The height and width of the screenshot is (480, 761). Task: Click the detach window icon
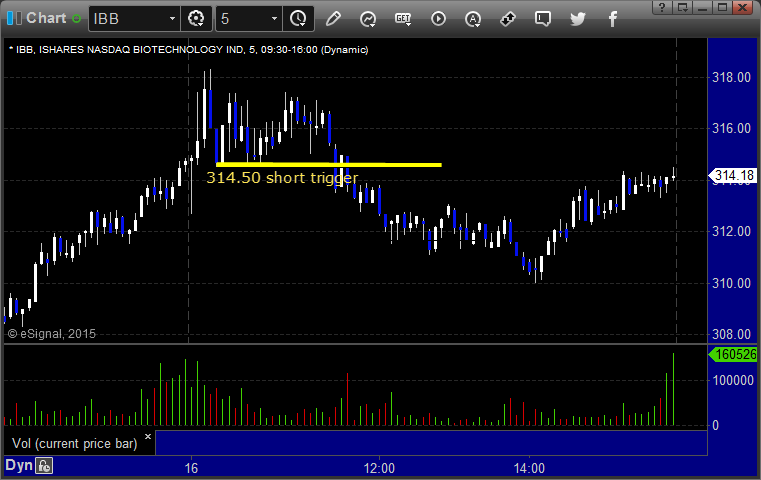tap(683, 7)
